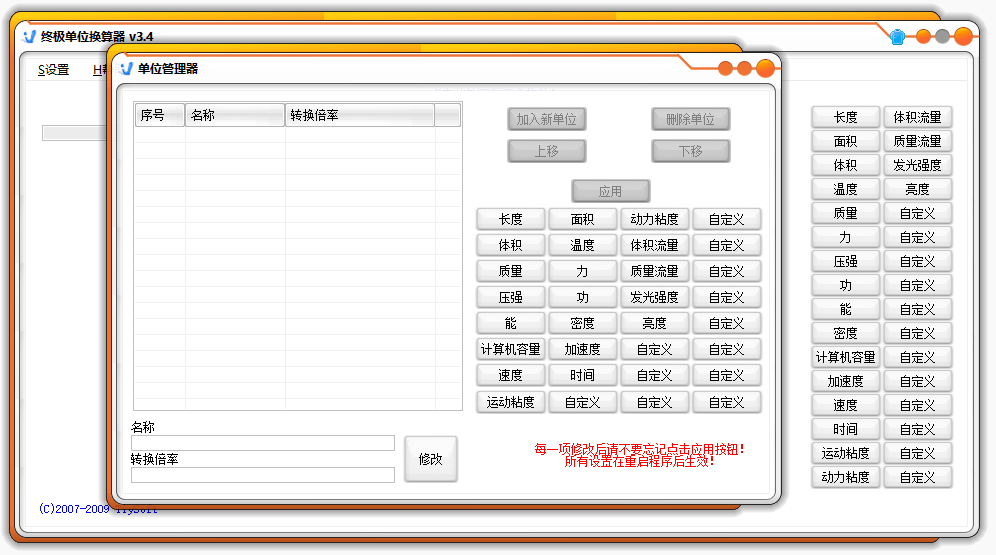Select 发光强度 in the 单位管理器 dialog
This screenshot has height=555, width=996.
[654, 297]
